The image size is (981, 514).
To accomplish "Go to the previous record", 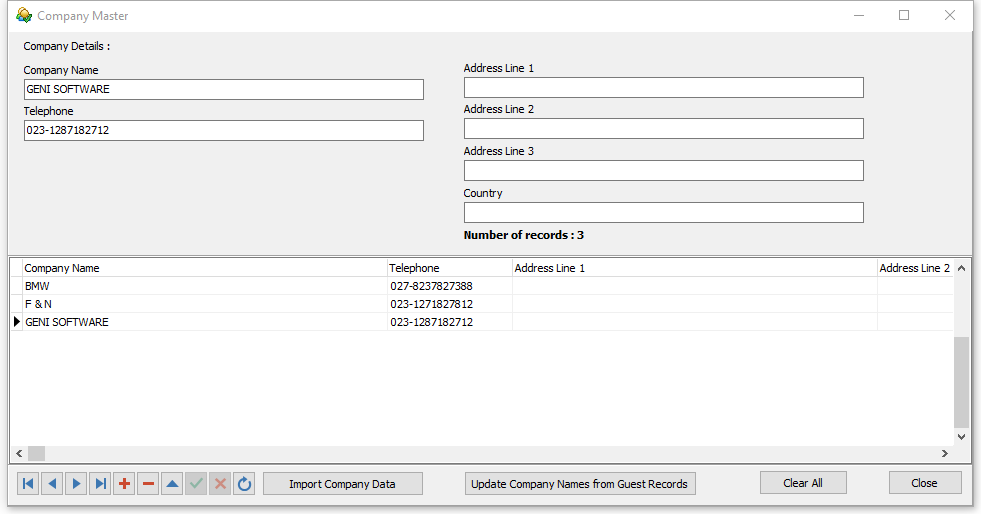I will (x=52, y=484).
